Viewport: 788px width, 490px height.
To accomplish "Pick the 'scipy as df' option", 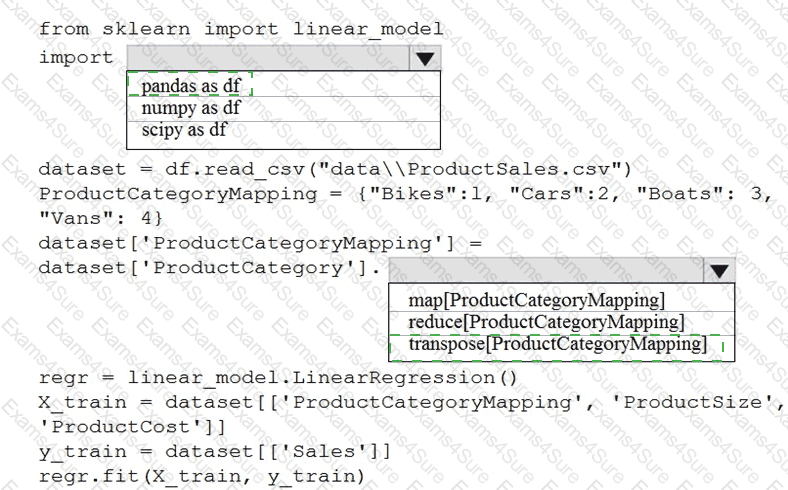I will (x=185, y=130).
